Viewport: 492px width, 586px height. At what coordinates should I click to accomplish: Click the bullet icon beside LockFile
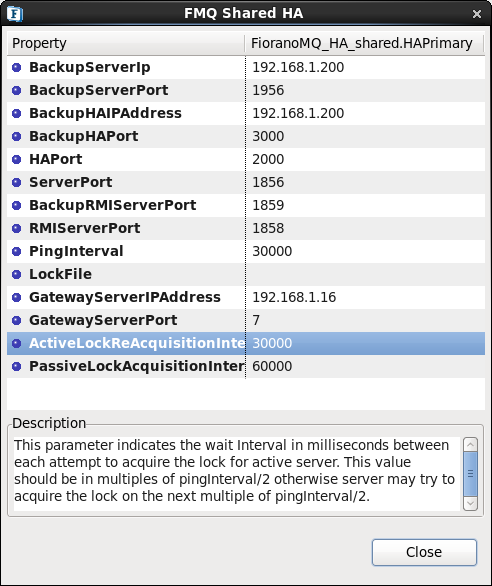[16, 274]
